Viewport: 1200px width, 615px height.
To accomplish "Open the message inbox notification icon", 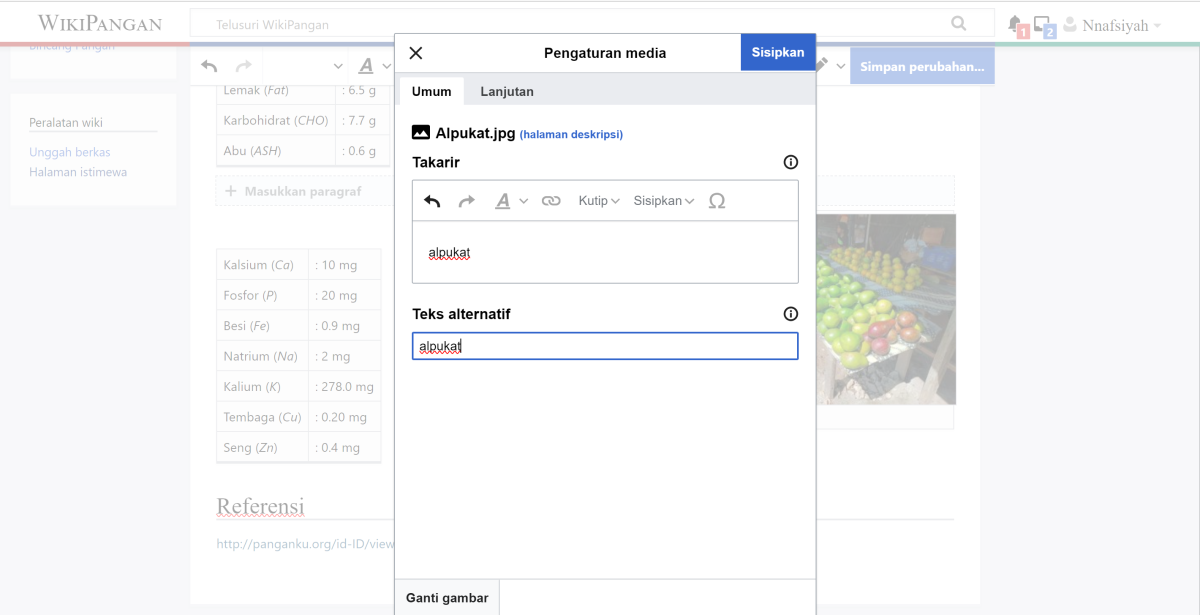I will (1040, 22).
